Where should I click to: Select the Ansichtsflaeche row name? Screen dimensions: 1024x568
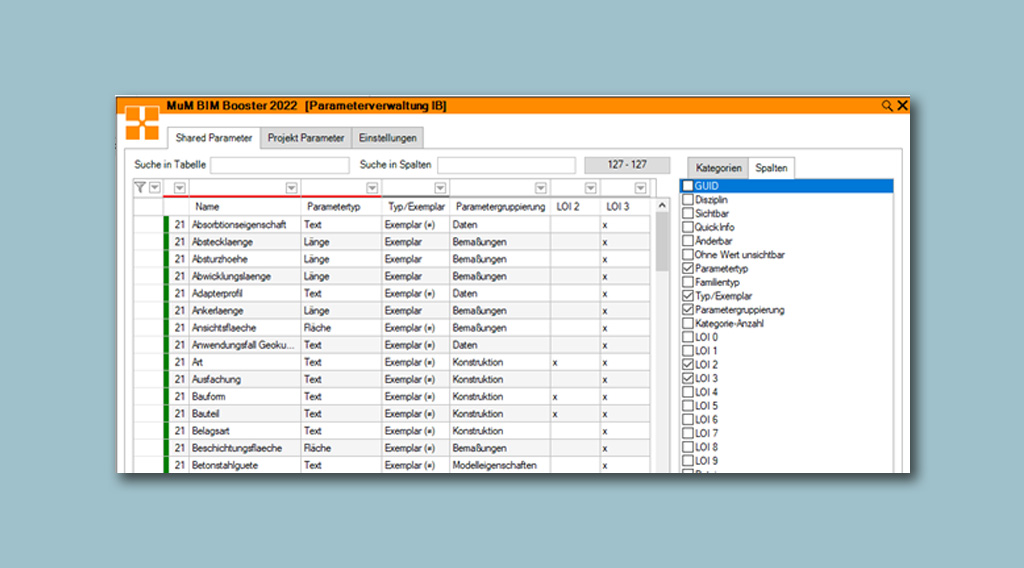pyautogui.click(x=224, y=328)
